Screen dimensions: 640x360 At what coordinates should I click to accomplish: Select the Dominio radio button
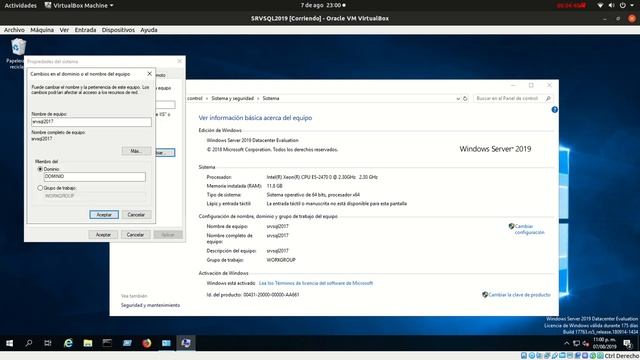(40, 169)
